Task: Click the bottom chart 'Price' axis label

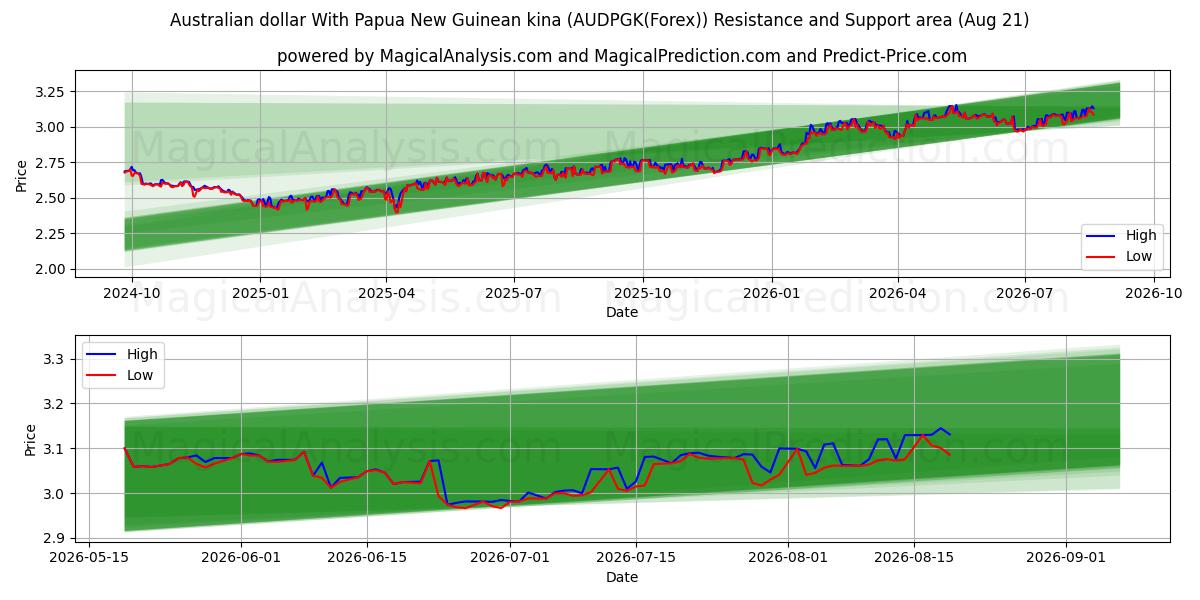Action: [31, 440]
